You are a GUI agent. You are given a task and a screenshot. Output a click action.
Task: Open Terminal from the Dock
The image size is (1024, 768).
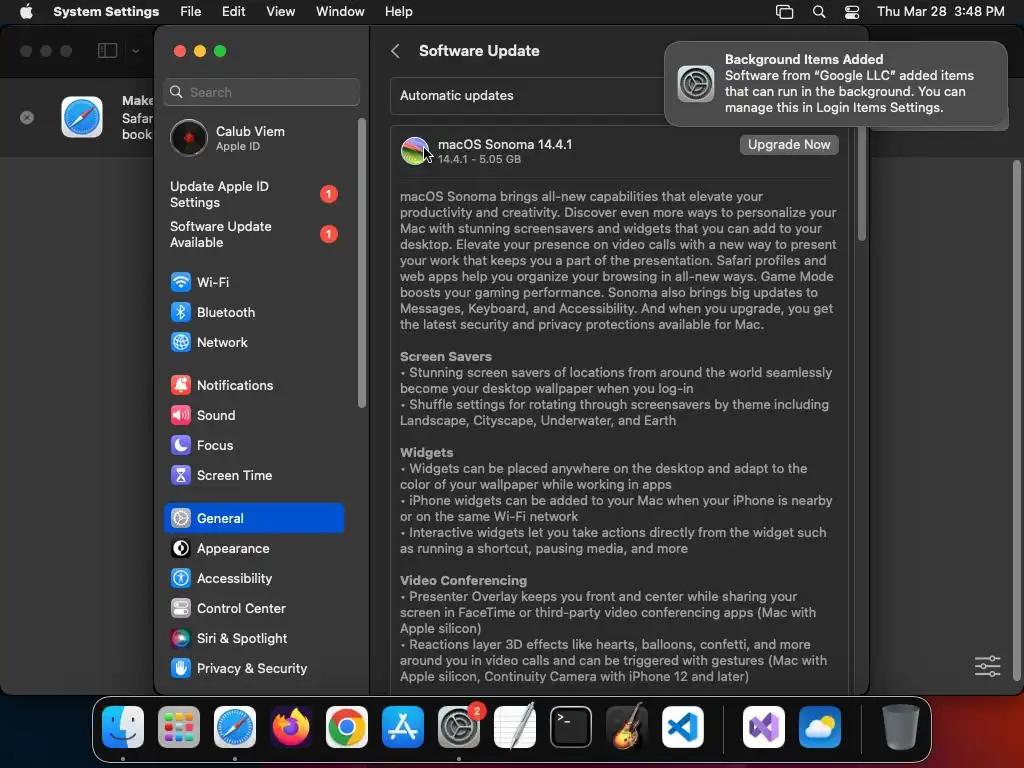pos(571,727)
